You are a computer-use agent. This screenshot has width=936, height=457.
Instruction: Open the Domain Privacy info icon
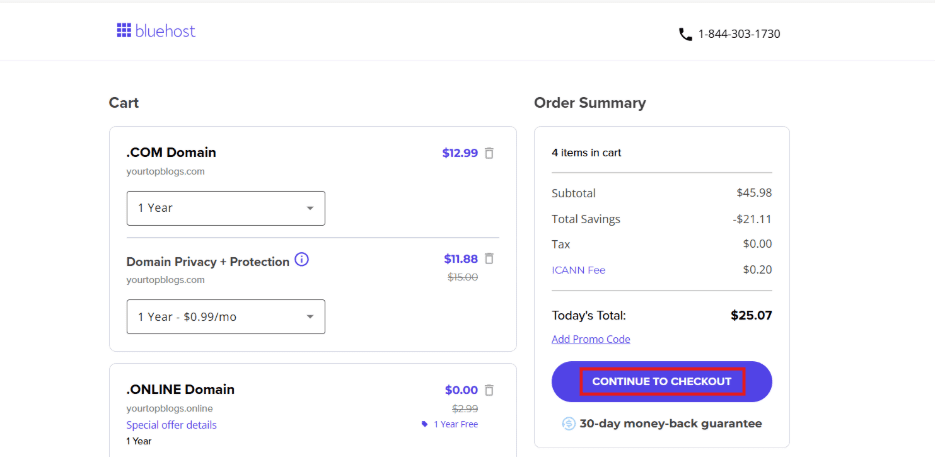302,260
